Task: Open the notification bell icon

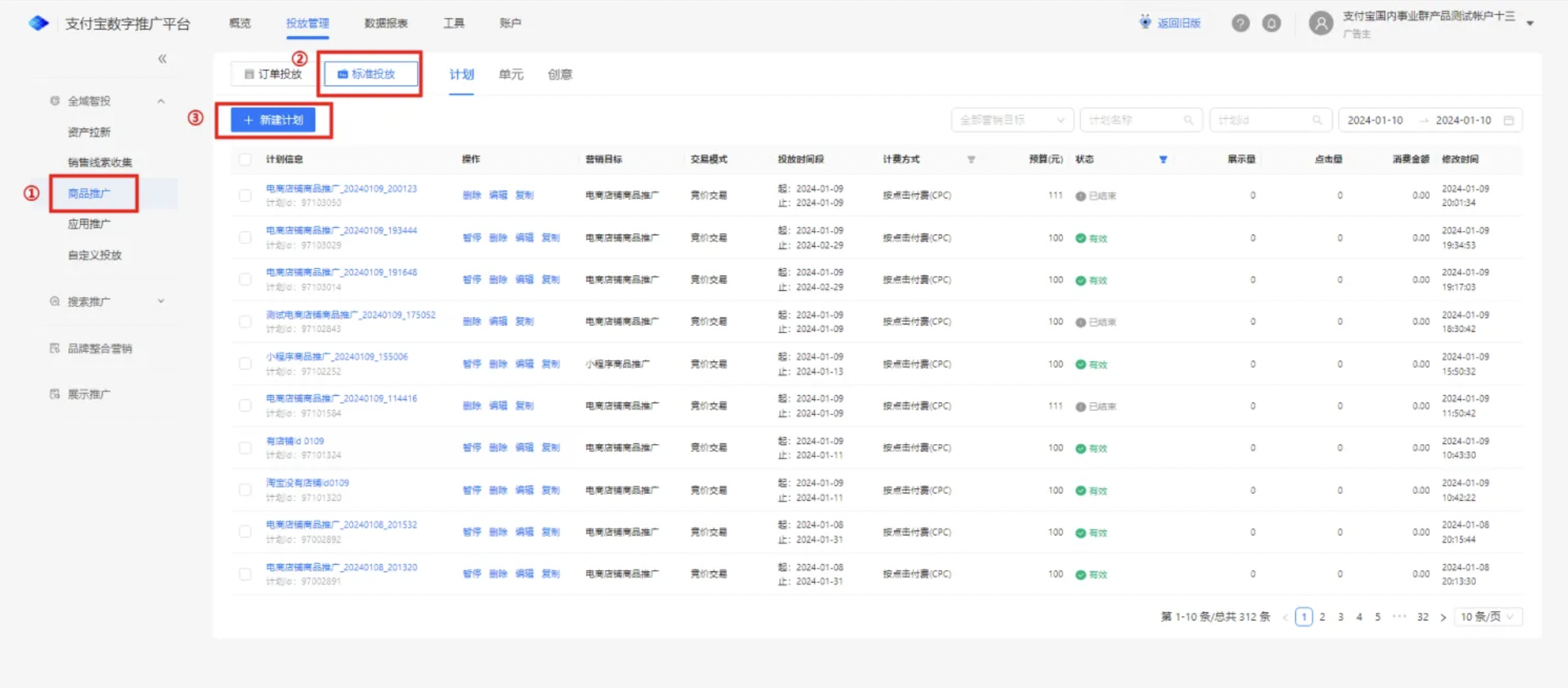Action: pyautogui.click(x=1271, y=23)
